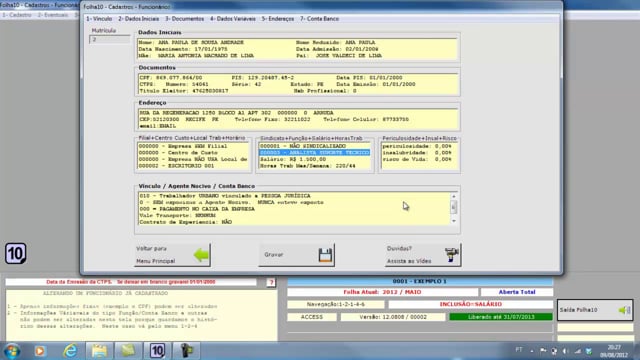The image size is (640, 360).
Task: Click the Aberta Total status
Action: coord(517,292)
